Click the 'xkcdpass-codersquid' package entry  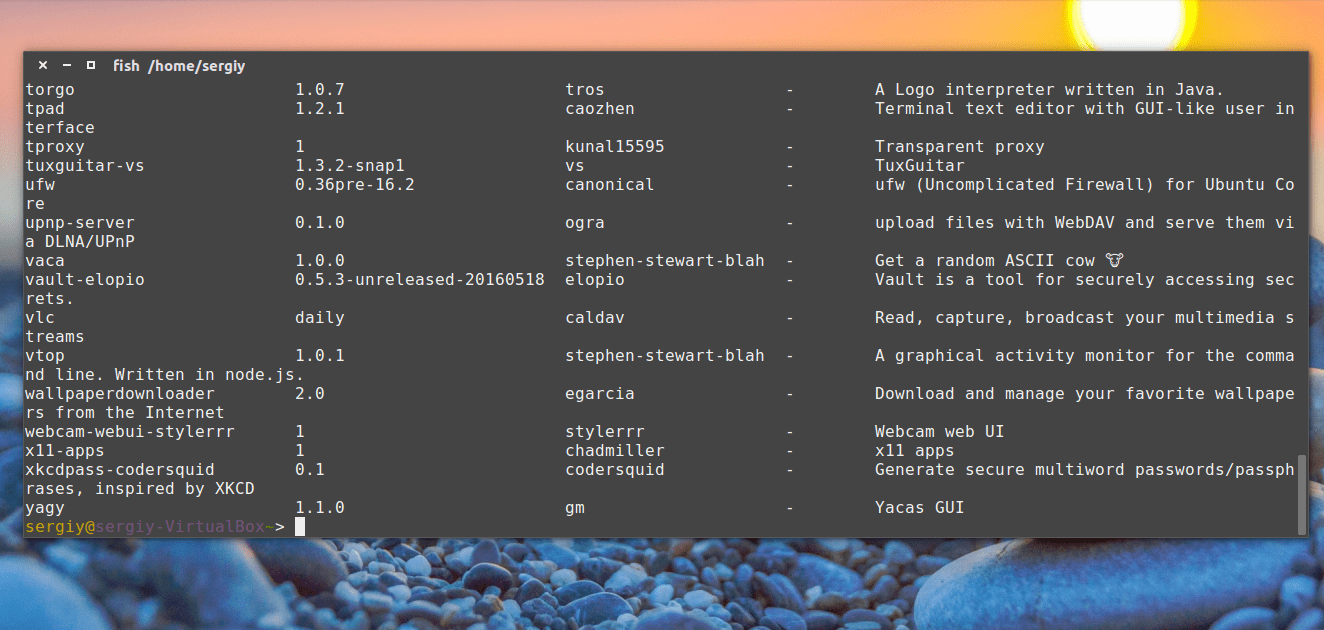click(x=120, y=470)
